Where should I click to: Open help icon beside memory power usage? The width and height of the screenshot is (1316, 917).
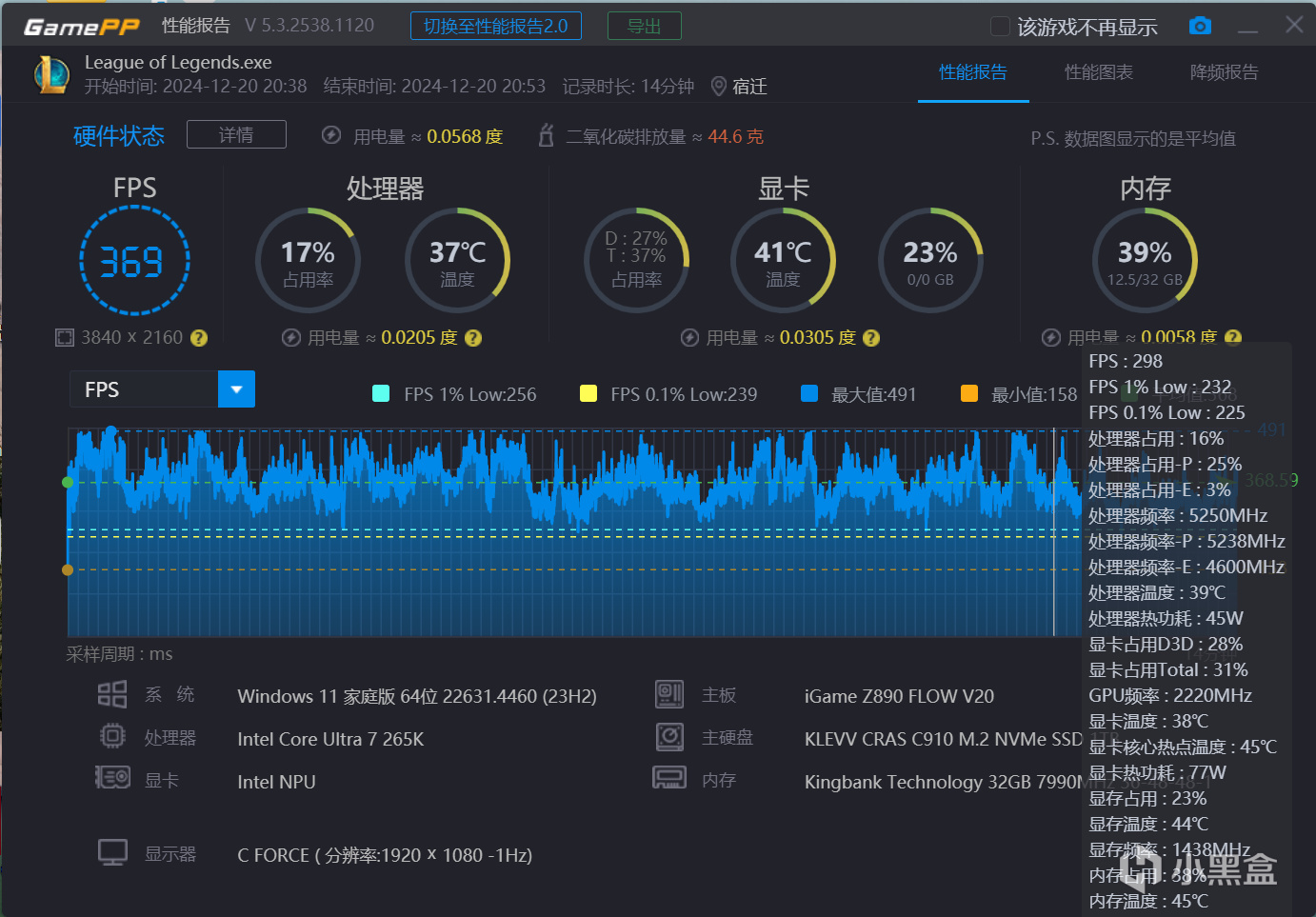(x=1233, y=337)
